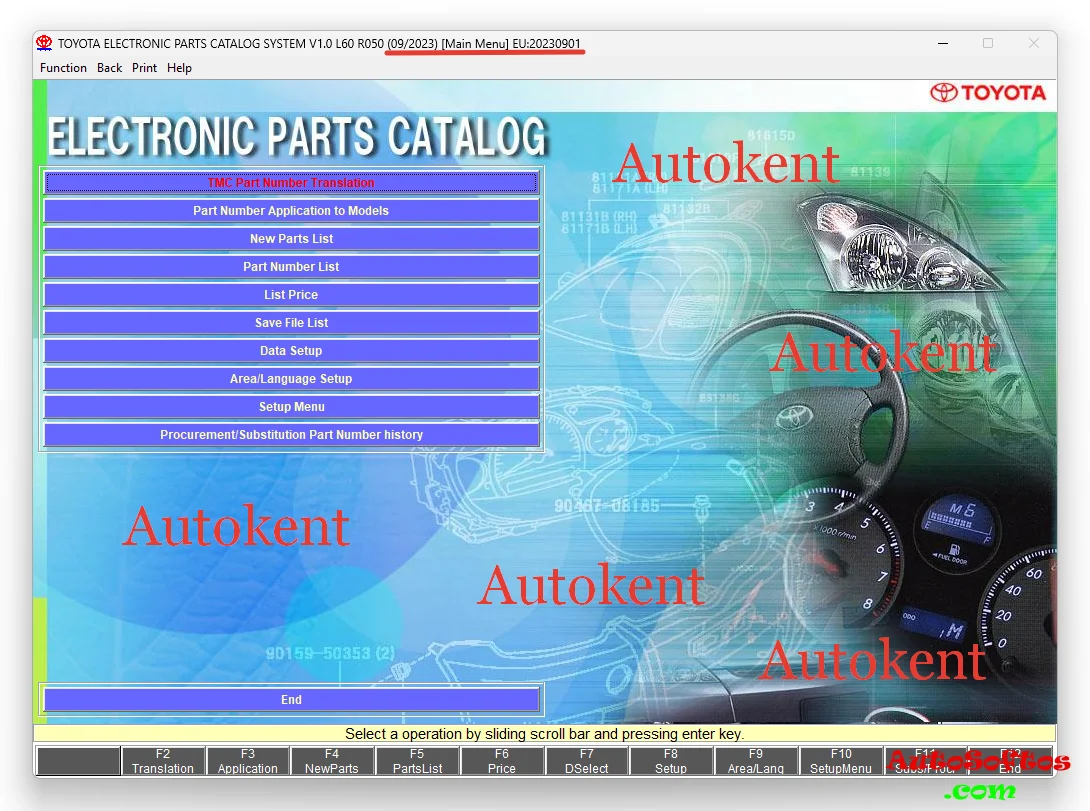The height and width of the screenshot is (811, 1090).
Task: Open the New Parts List
Action: pyautogui.click(x=291, y=238)
